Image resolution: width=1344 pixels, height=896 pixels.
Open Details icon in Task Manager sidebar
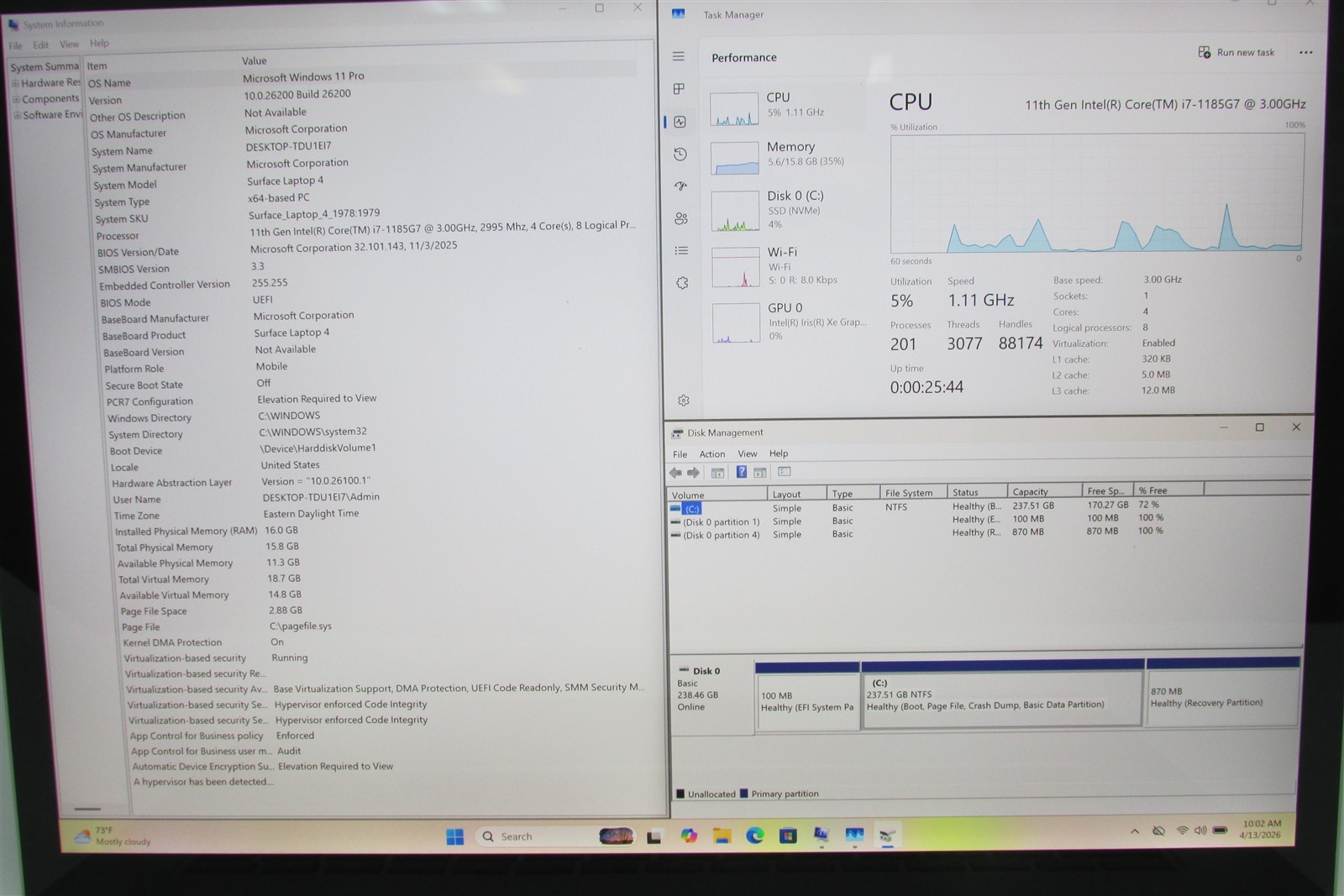681,250
